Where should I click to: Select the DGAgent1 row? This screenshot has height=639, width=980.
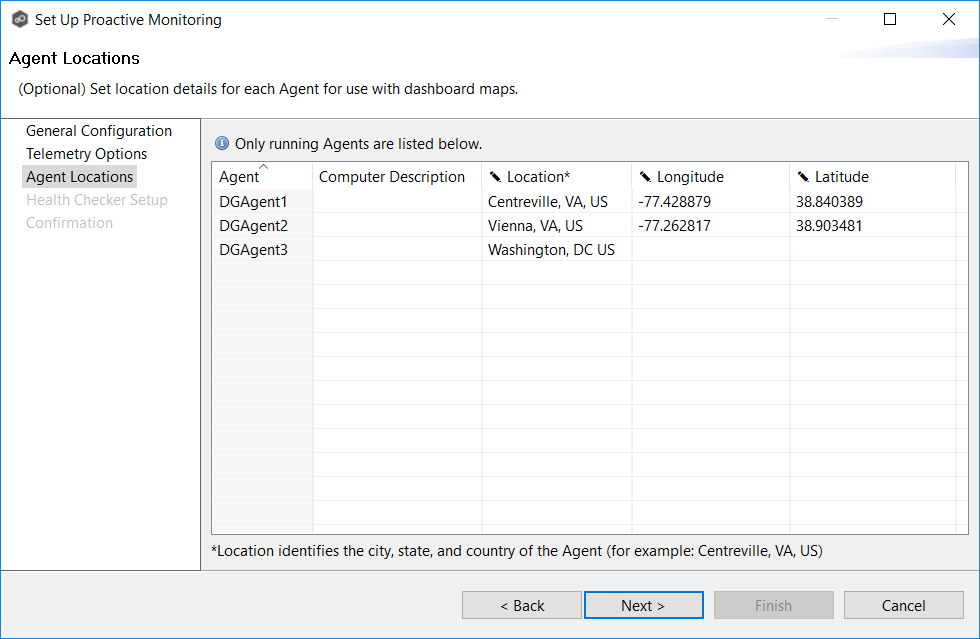tap(253, 202)
